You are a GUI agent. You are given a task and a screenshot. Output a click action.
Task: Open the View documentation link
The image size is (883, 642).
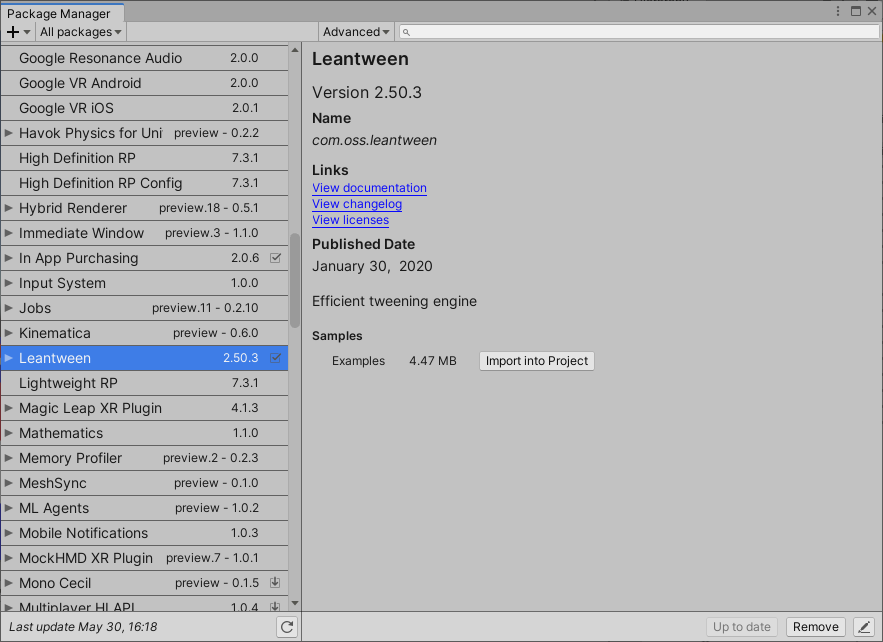click(368, 188)
